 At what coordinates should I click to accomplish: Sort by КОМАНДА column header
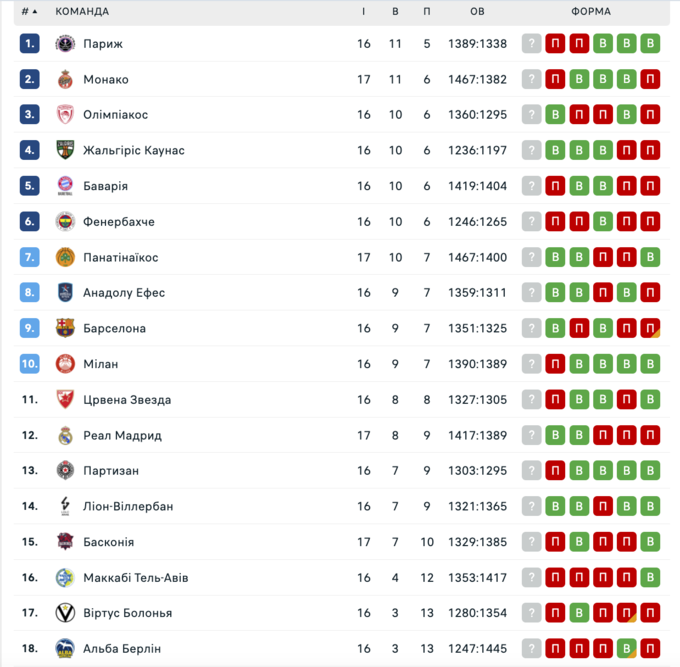click(82, 12)
